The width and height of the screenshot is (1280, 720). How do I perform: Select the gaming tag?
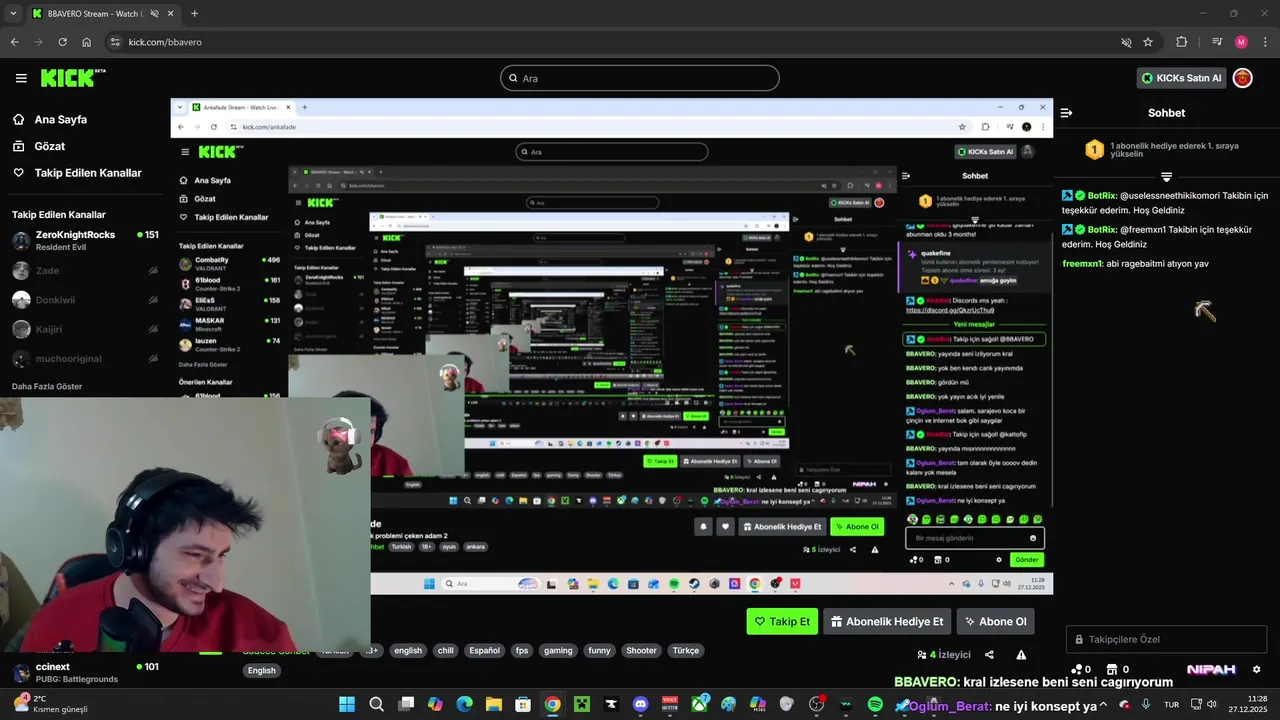(x=558, y=650)
